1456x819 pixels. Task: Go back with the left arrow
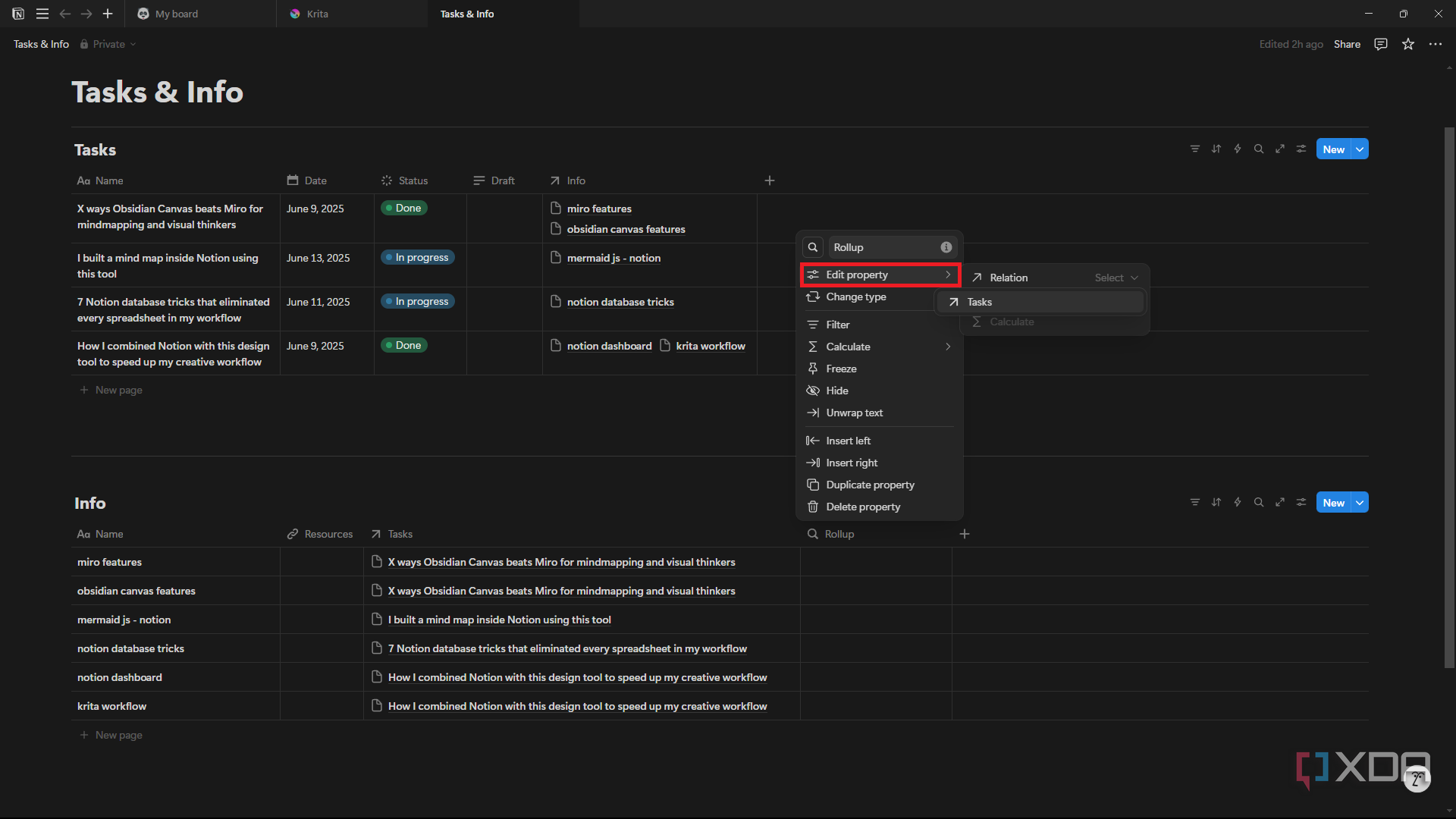[65, 14]
